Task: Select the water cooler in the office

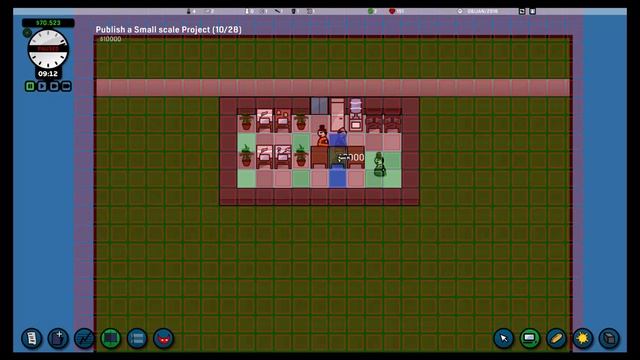Action: tap(356, 114)
